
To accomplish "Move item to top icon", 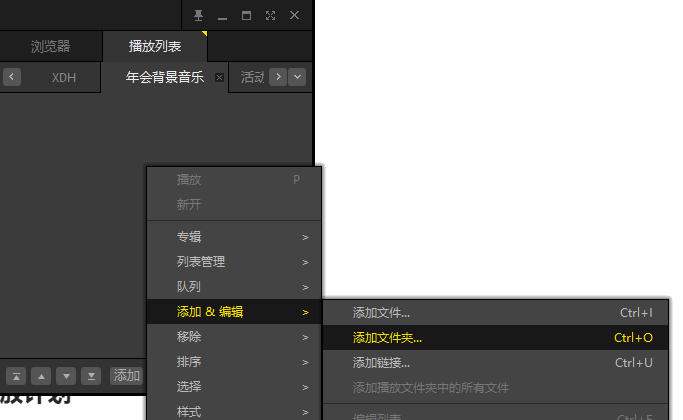I will tap(16, 376).
